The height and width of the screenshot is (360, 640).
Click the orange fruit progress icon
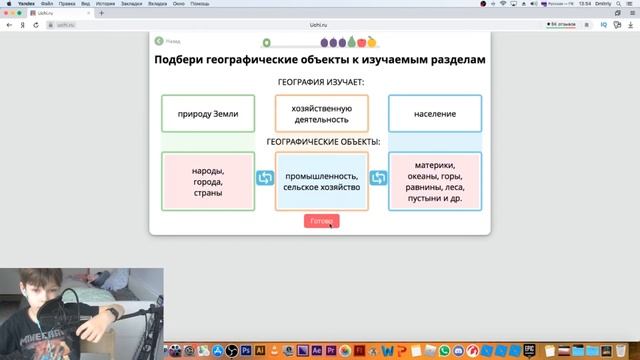click(371, 41)
